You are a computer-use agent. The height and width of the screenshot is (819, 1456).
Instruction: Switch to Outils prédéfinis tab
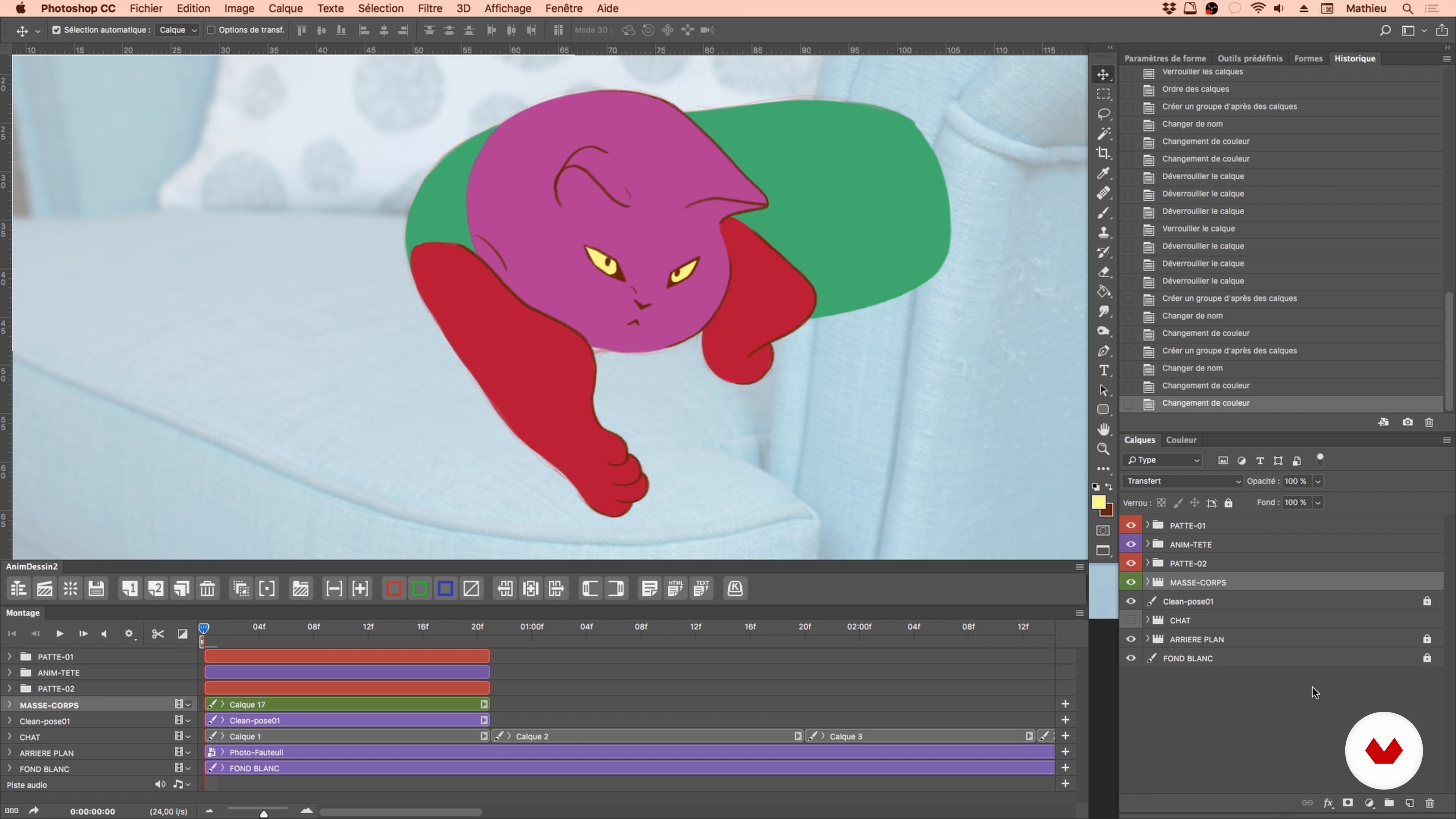coord(1250,59)
